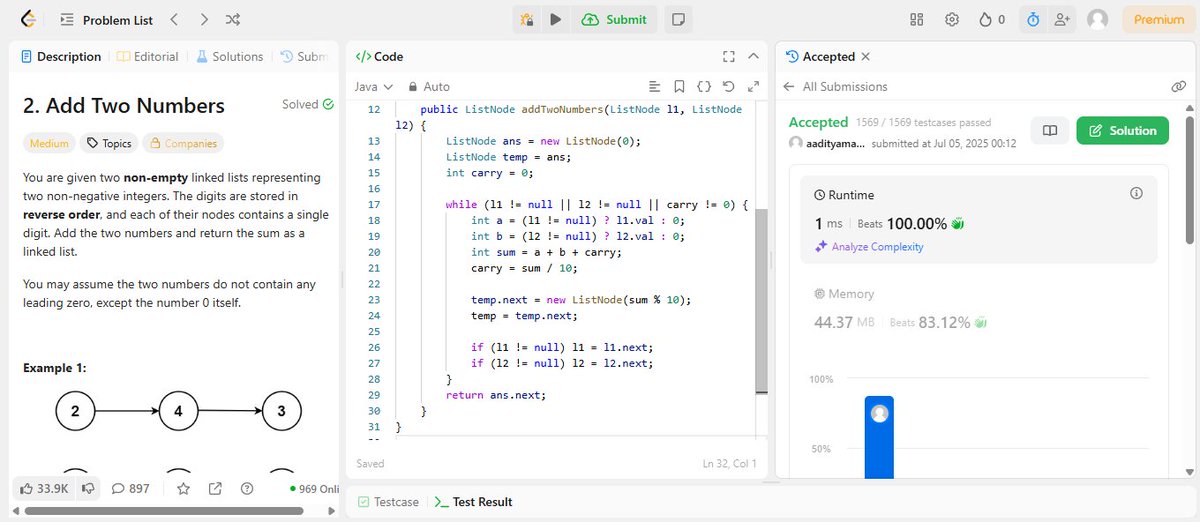1200x522 pixels.
Task: Go to previous problem arrow
Action: pos(174,19)
